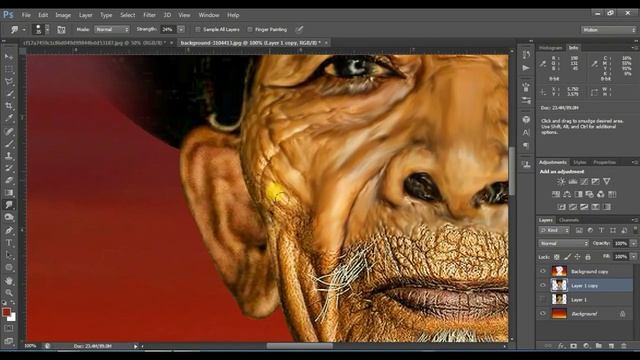Open the smudge Mode dropdown
640x360 pixels.
(112, 29)
